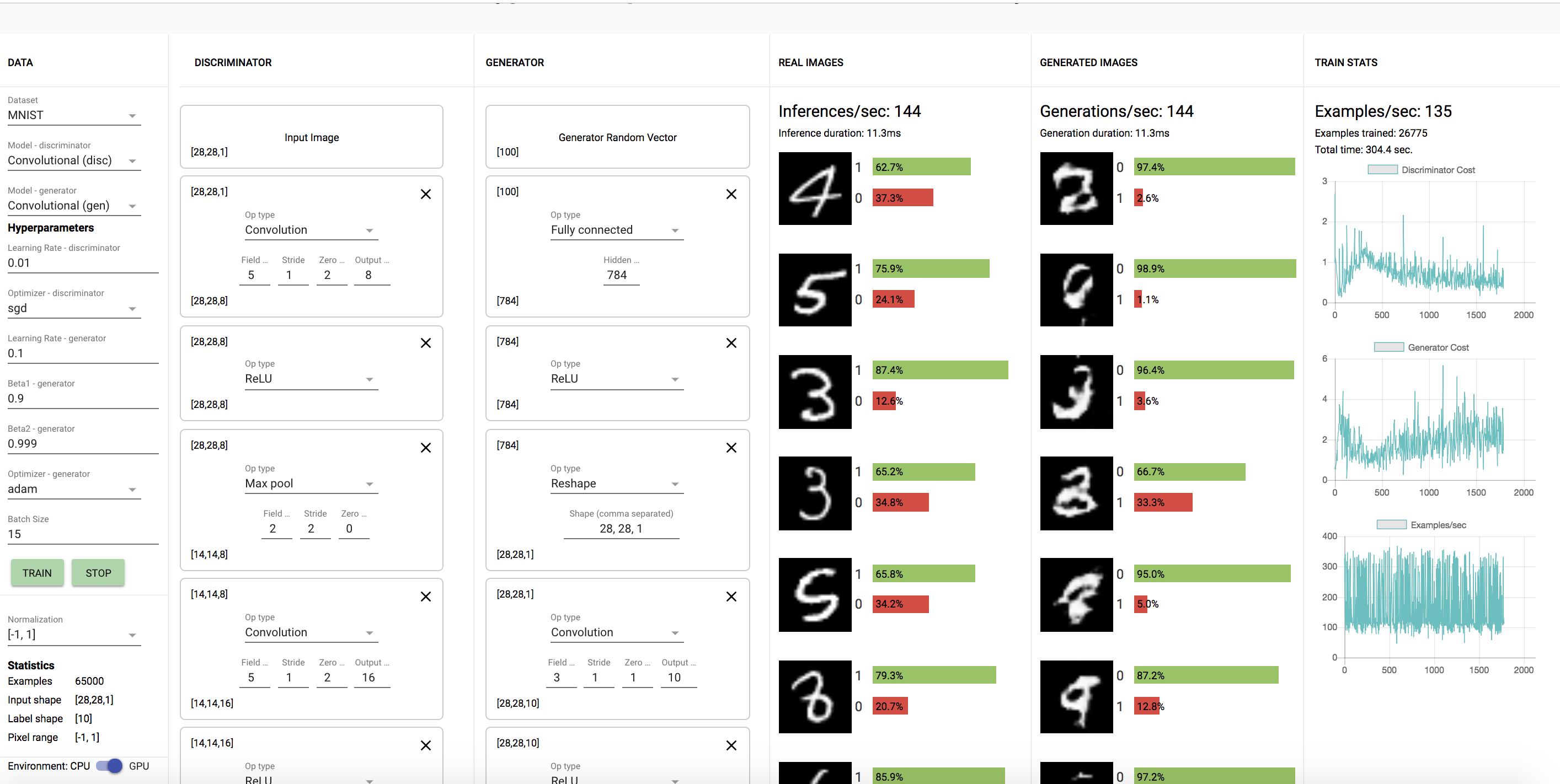
Task: Edit Field size 3 of generator convolution
Action: pyautogui.click(x=561, y=678)
